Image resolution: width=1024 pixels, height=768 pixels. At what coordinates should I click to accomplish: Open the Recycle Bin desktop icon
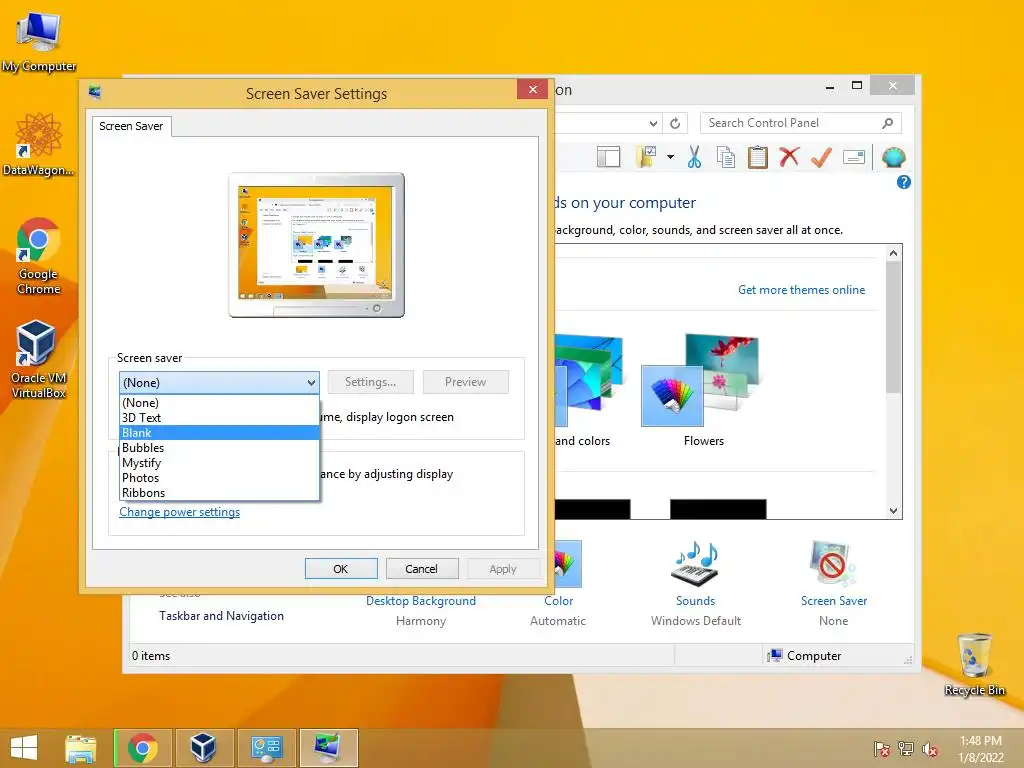point(974,664)
